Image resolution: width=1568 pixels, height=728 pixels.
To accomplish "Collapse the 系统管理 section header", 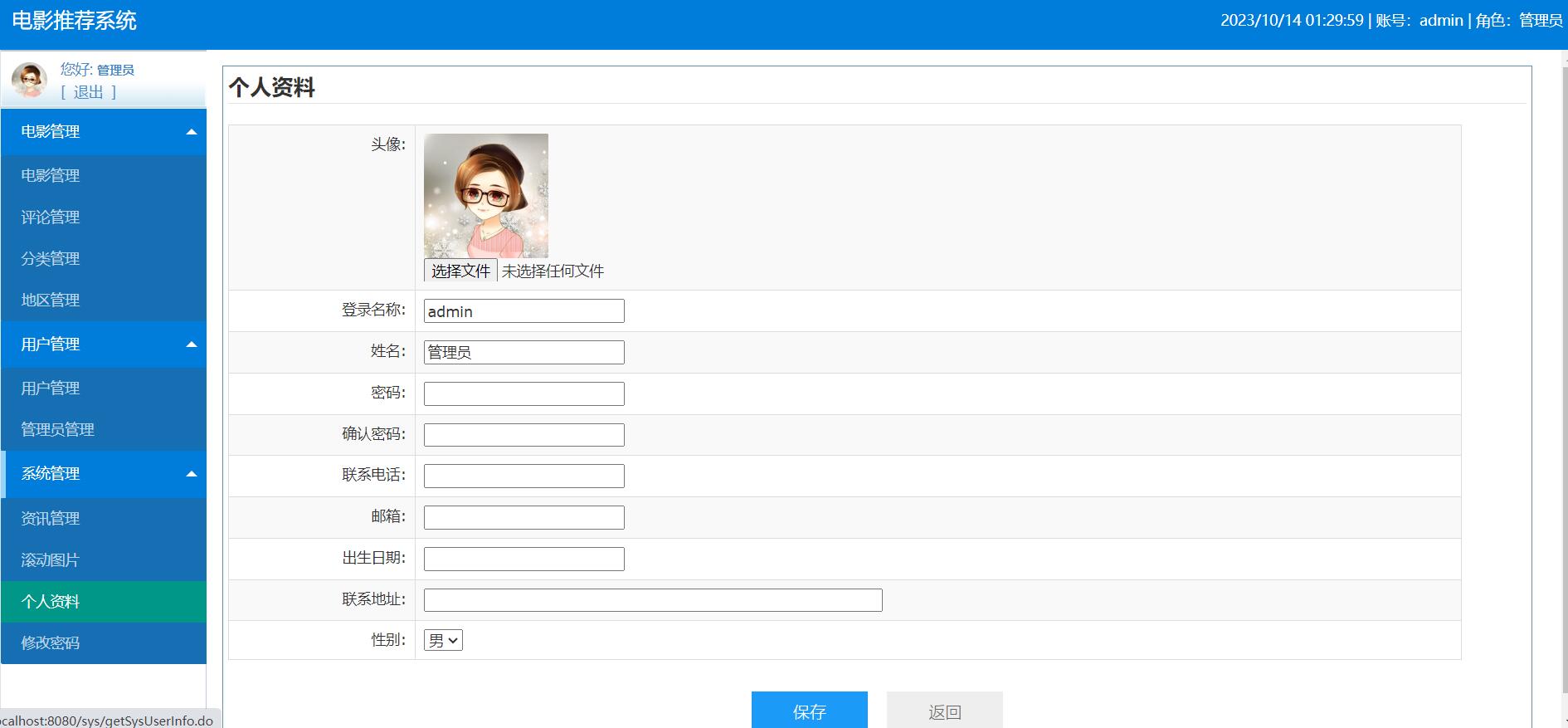I will [x=104, y=474].
